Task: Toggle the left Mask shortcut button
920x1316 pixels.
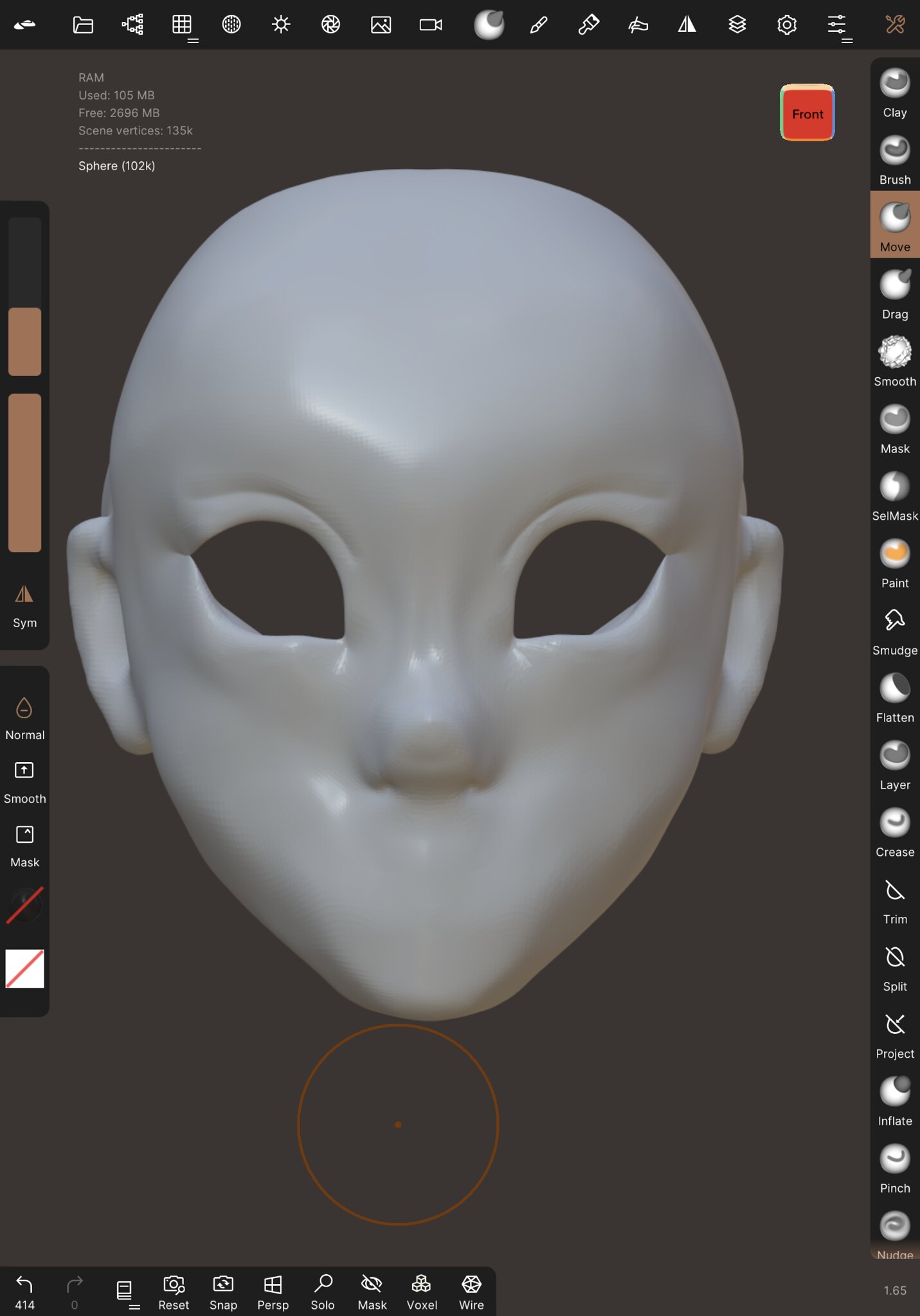Action: tap(24, 846)
